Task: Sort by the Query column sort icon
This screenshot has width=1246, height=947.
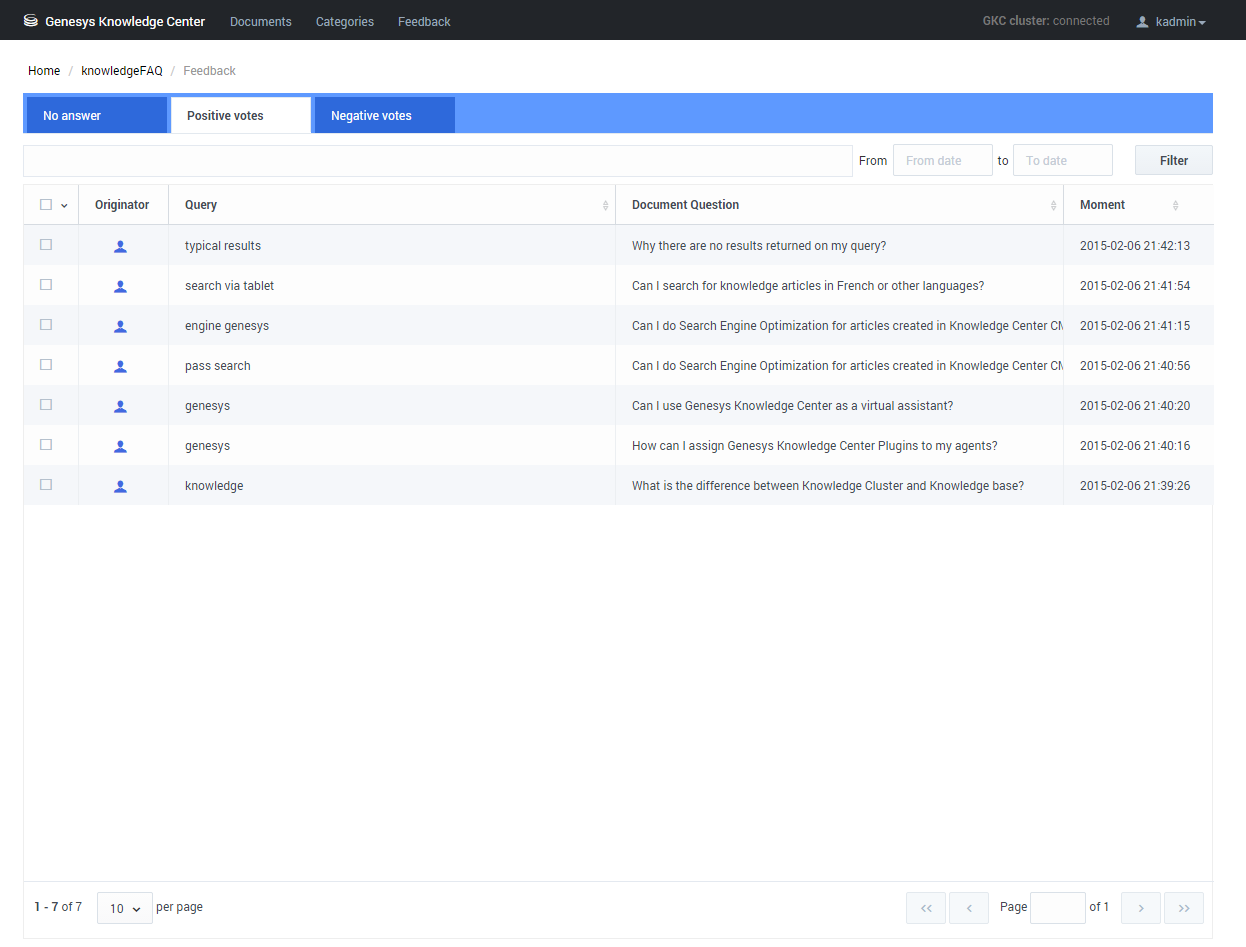Action: coord(605,205)
